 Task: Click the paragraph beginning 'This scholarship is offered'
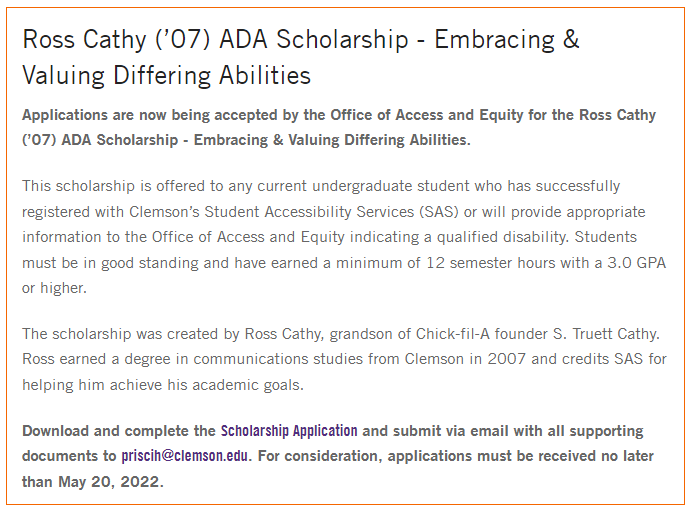pyautogui.click(x=344, y=237)
